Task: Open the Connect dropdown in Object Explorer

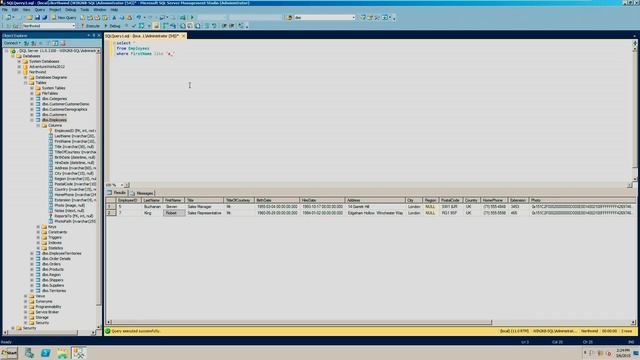Action: 12,43
